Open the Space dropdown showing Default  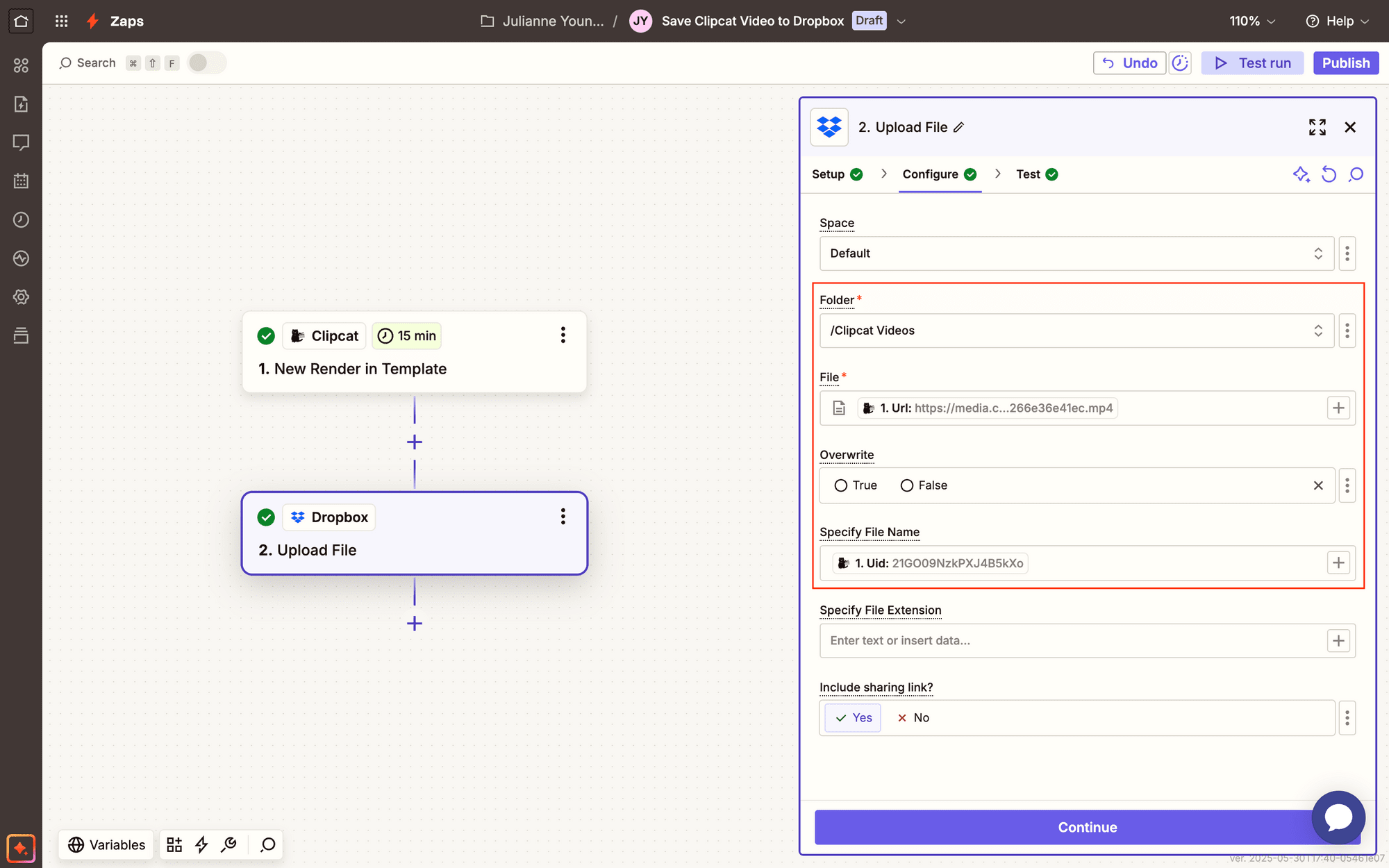tap(1076, 253)
